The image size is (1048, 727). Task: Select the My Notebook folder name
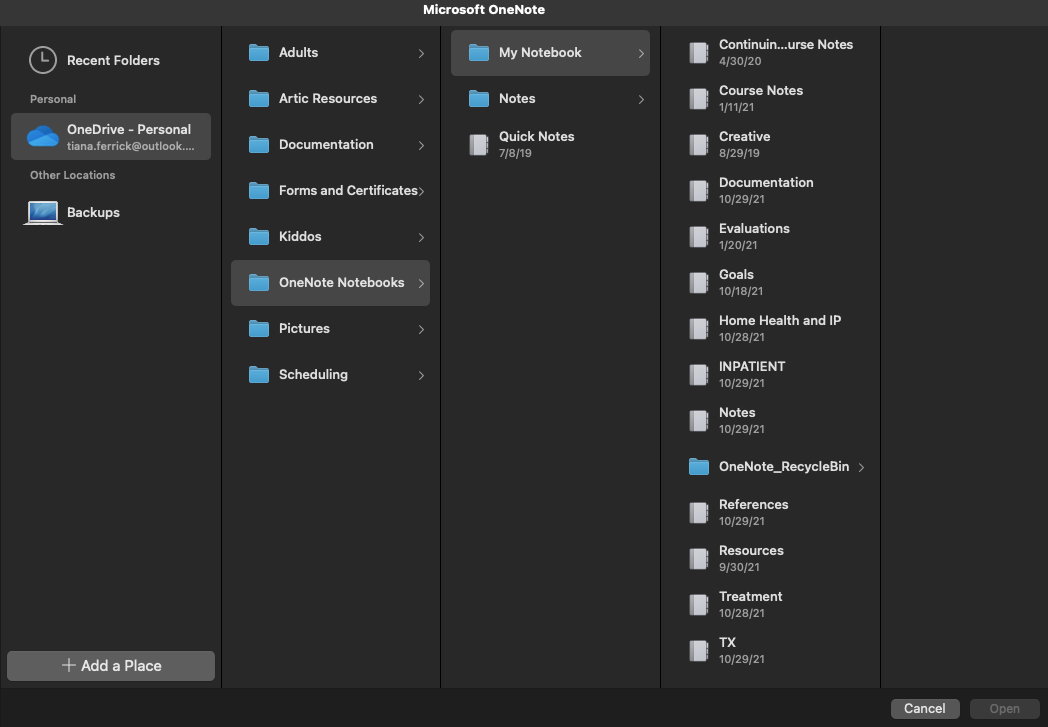540,52
